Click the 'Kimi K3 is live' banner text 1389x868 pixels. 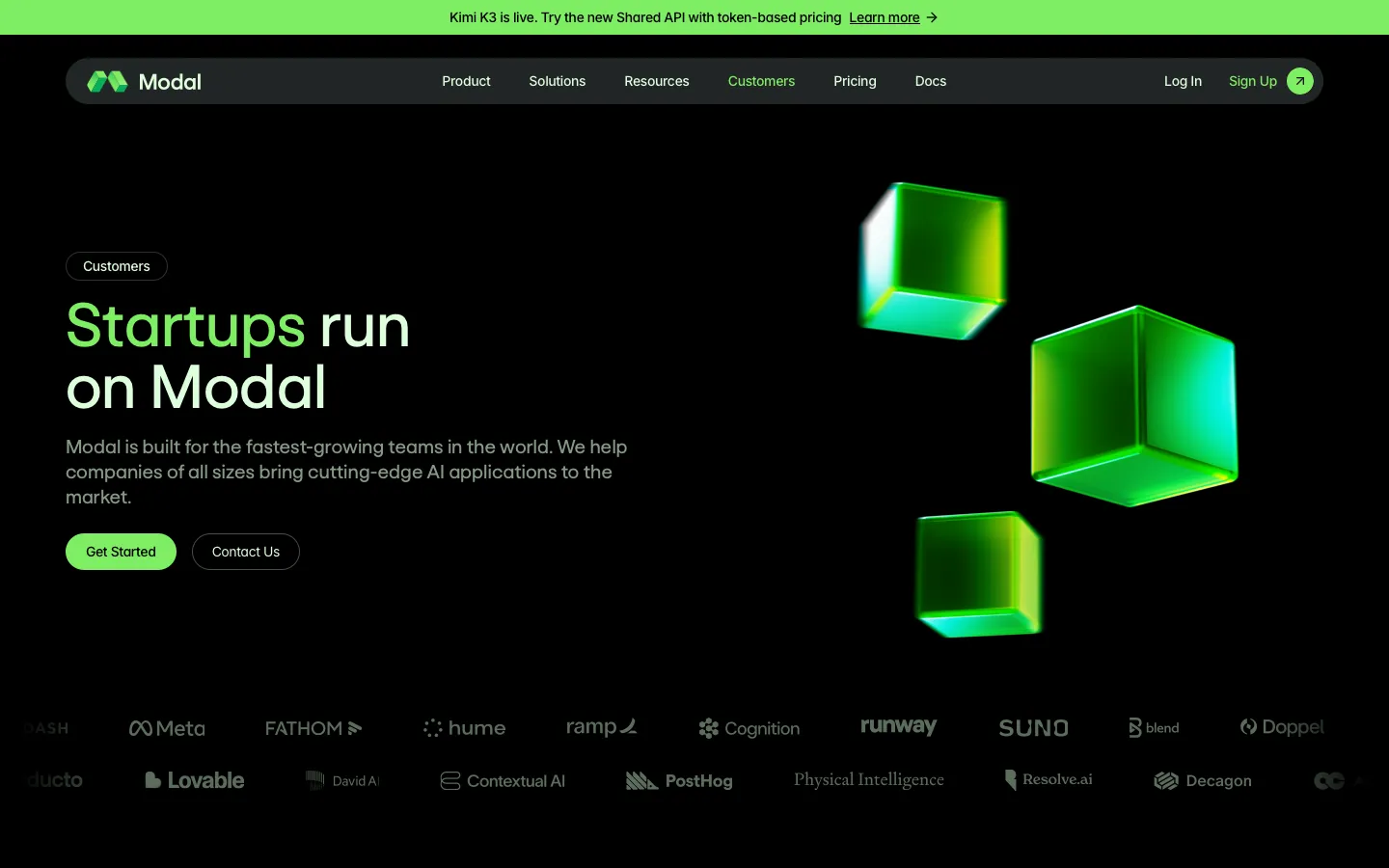[x=645, y=17]
